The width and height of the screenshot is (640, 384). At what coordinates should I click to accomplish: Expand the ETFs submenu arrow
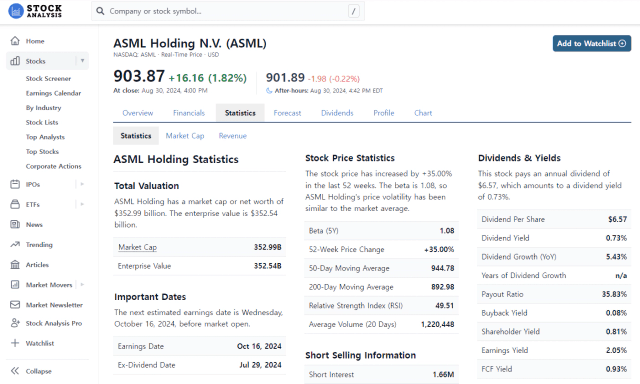pyautogui.click(x=82, y=204)
